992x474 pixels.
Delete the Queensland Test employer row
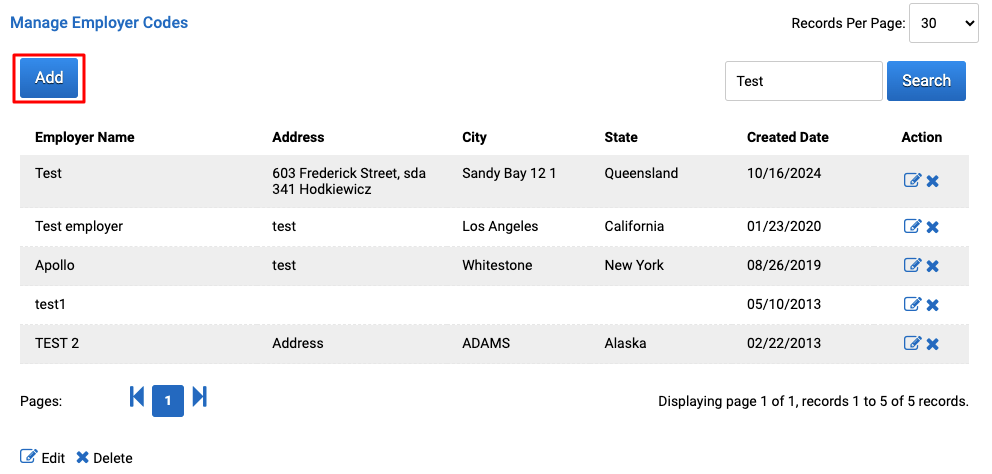pos(932,181)
